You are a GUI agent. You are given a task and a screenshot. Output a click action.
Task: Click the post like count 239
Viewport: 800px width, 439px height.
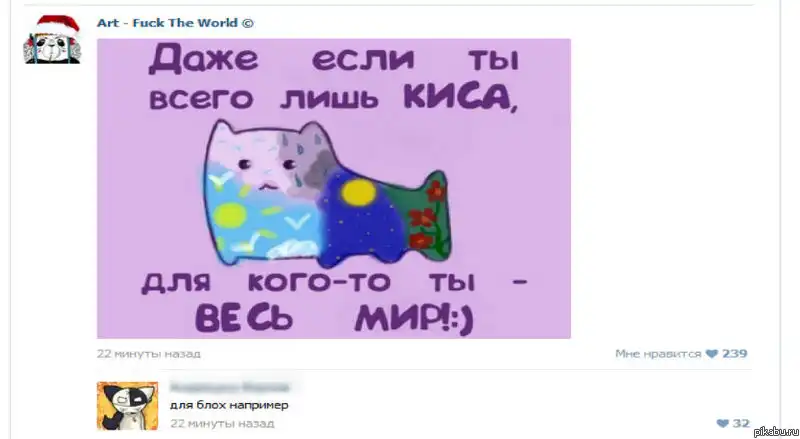[735, 354]
